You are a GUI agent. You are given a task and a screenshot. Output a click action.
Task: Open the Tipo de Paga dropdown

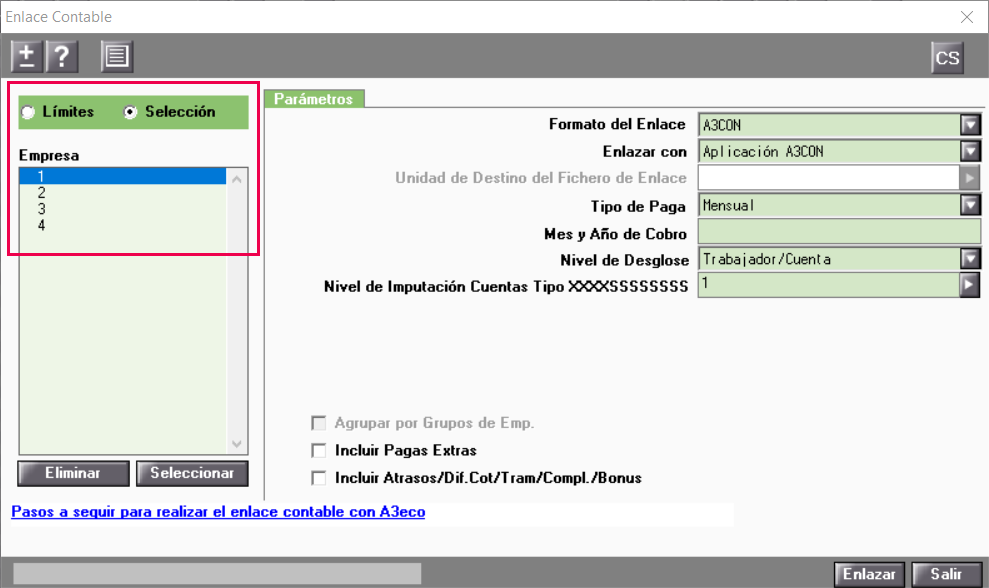tap(970, 205)
